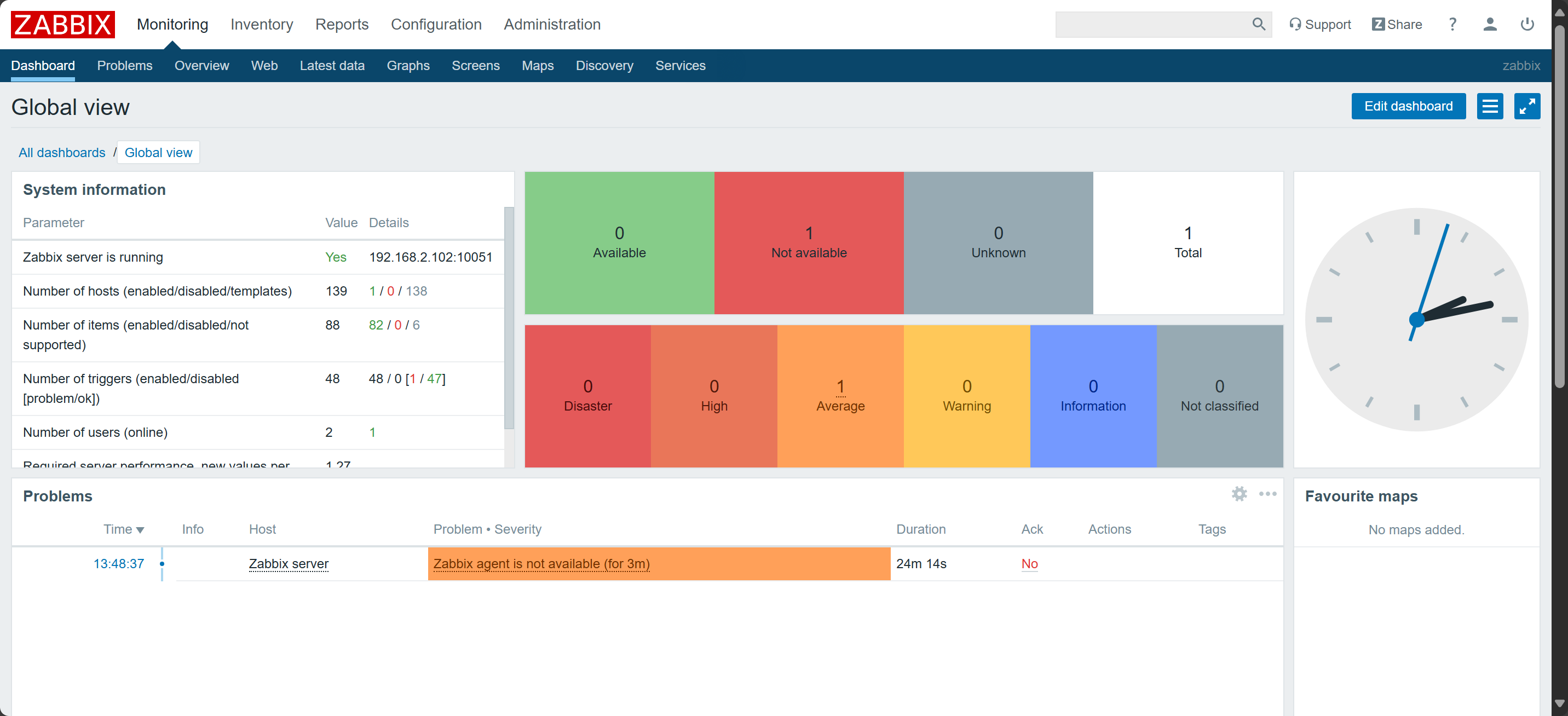This screenshot has height=716, width=1568.
Task: Open the help question mark
Action: [x=1452, y=24]
